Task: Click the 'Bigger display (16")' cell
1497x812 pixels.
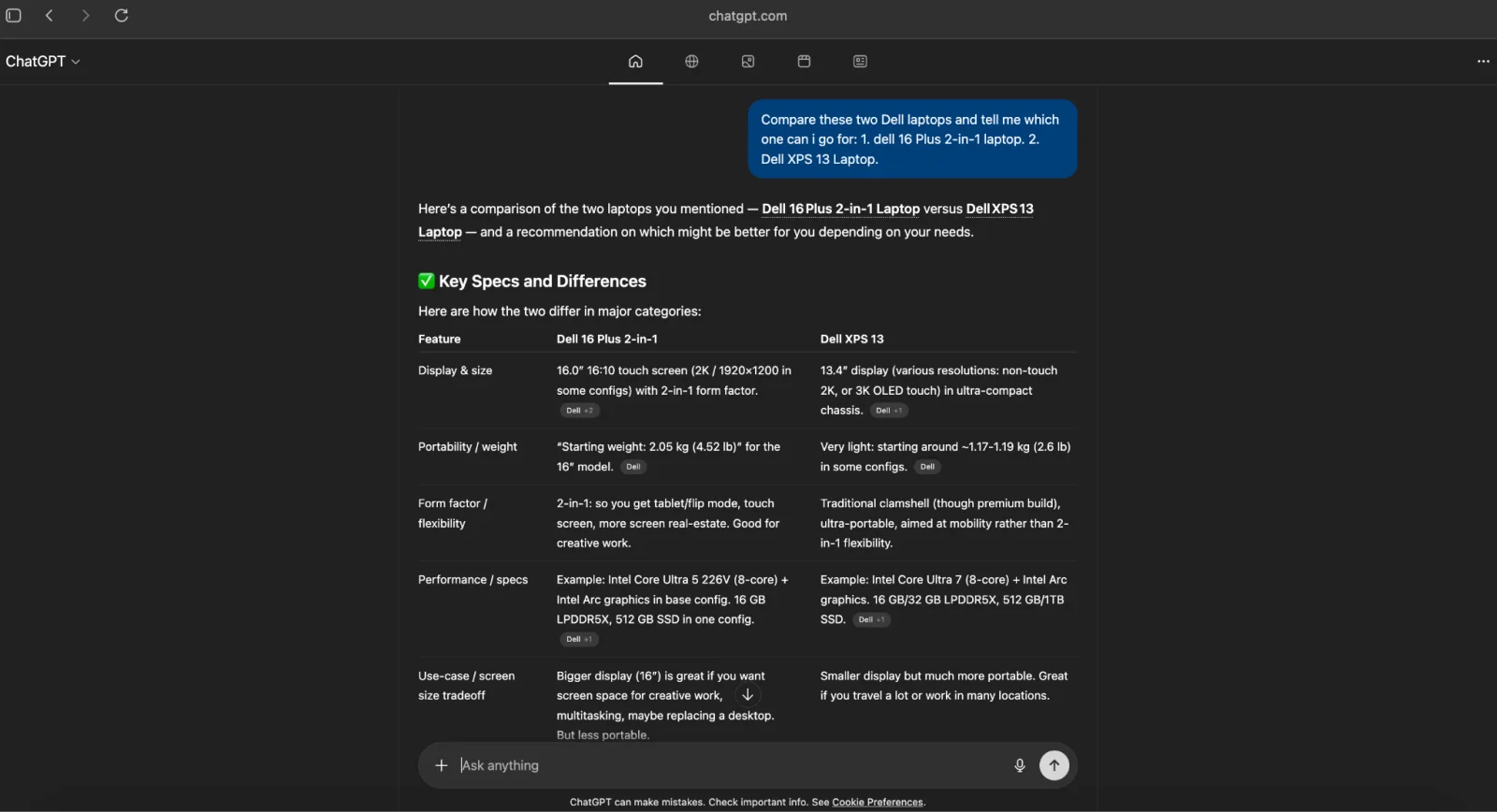Action: (665, 705)
